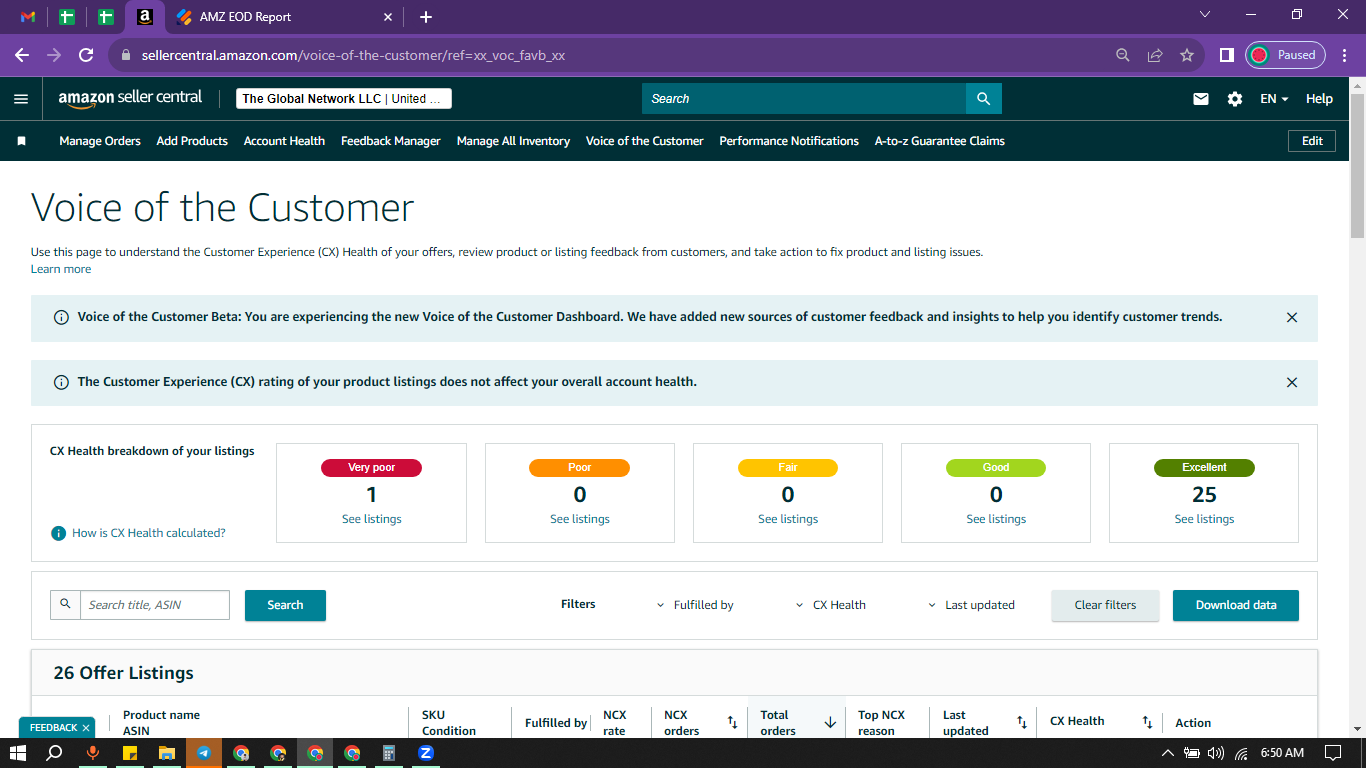The height and width of the screenshot is (768, 1366).
Task: Dismiss the CX rating account health banner
Action: point(1292,382)
